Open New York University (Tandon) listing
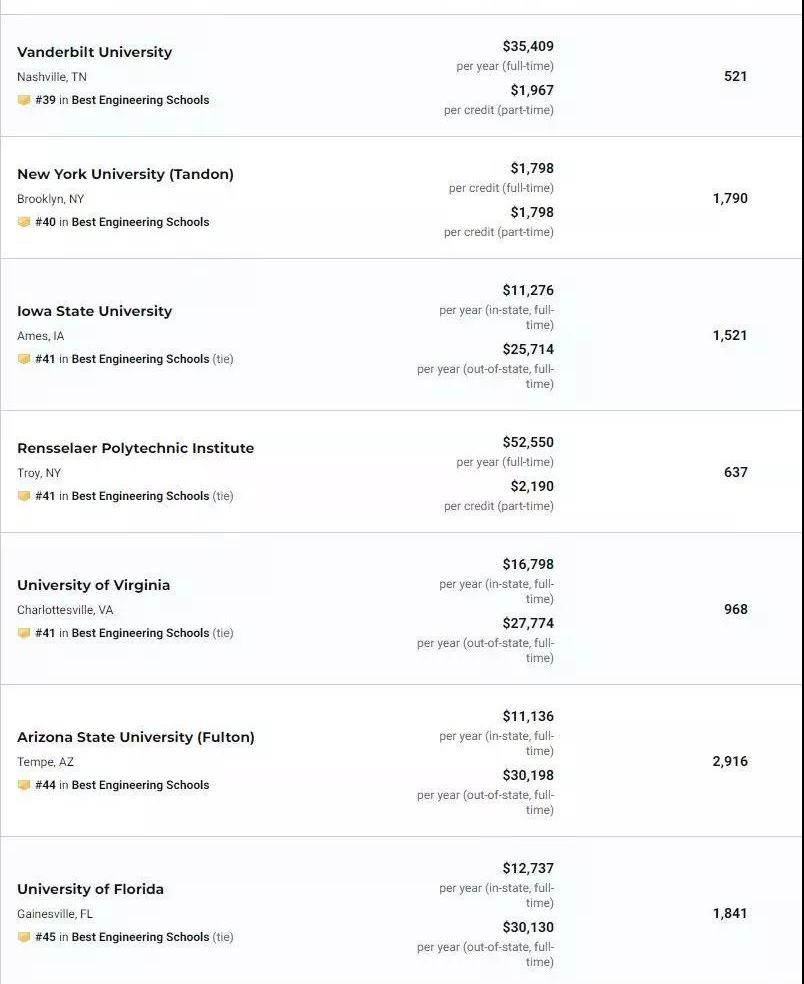804x984 pixels. pos(125,174)
